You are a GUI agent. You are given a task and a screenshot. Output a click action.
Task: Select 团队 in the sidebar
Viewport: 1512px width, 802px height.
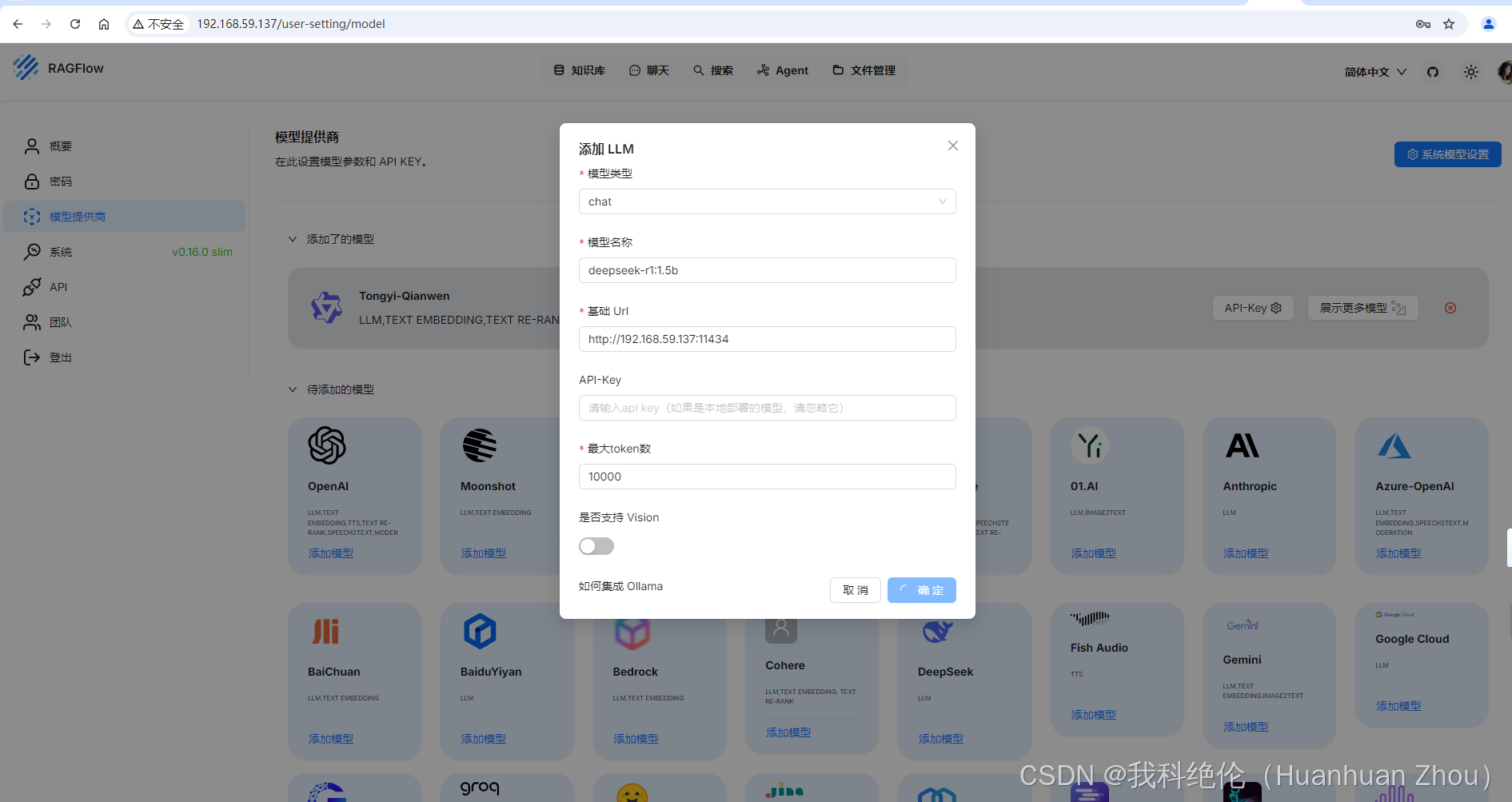125,322
